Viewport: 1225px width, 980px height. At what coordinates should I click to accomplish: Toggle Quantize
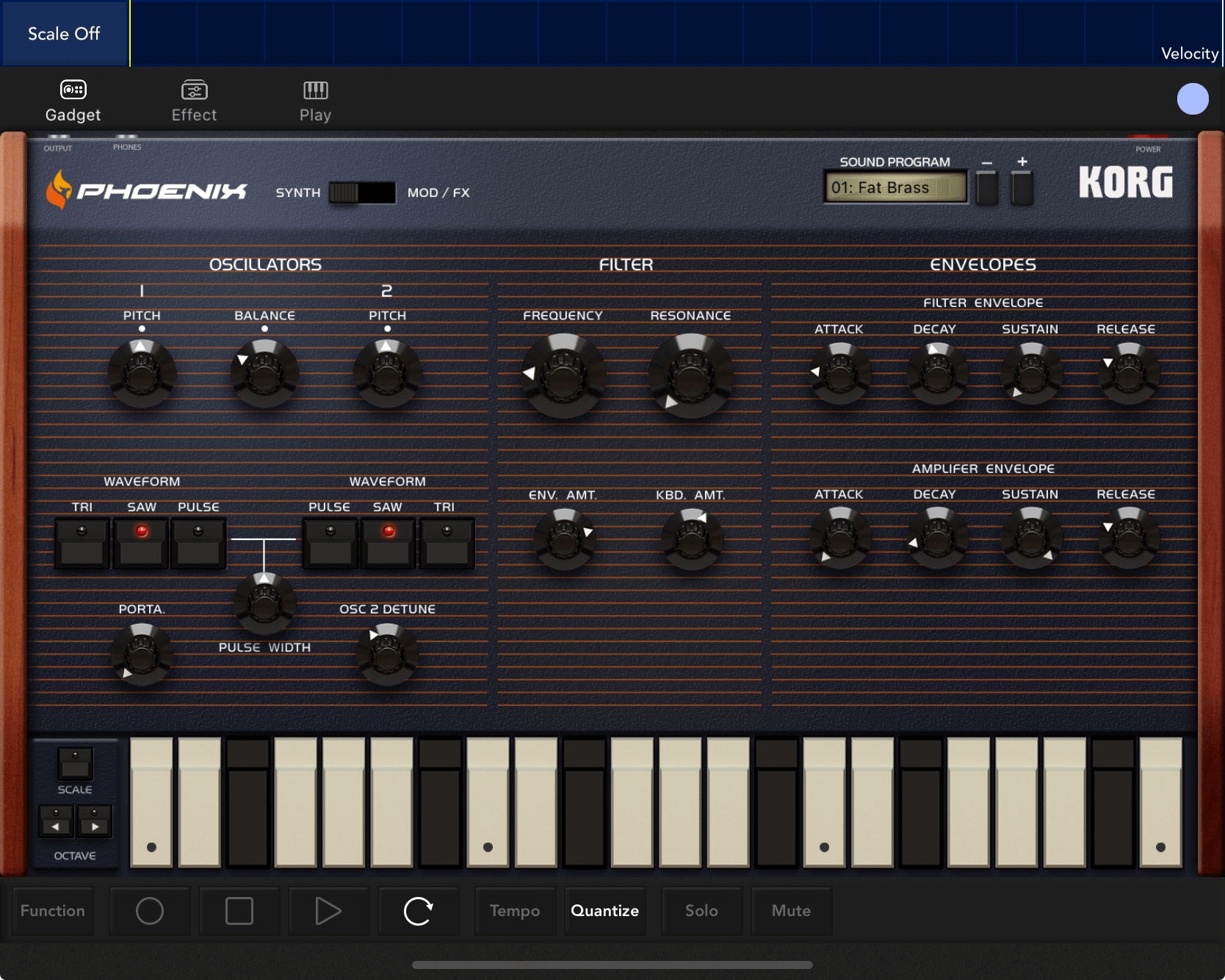(x=605, y=911)
